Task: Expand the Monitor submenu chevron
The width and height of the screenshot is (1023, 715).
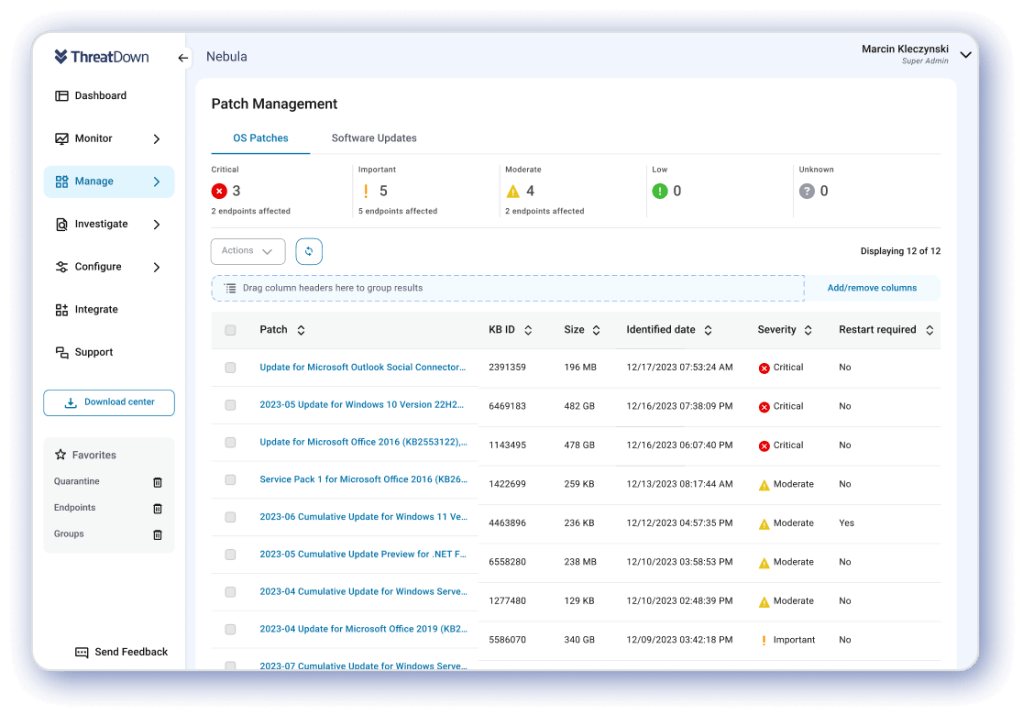Action: (157, 139)
